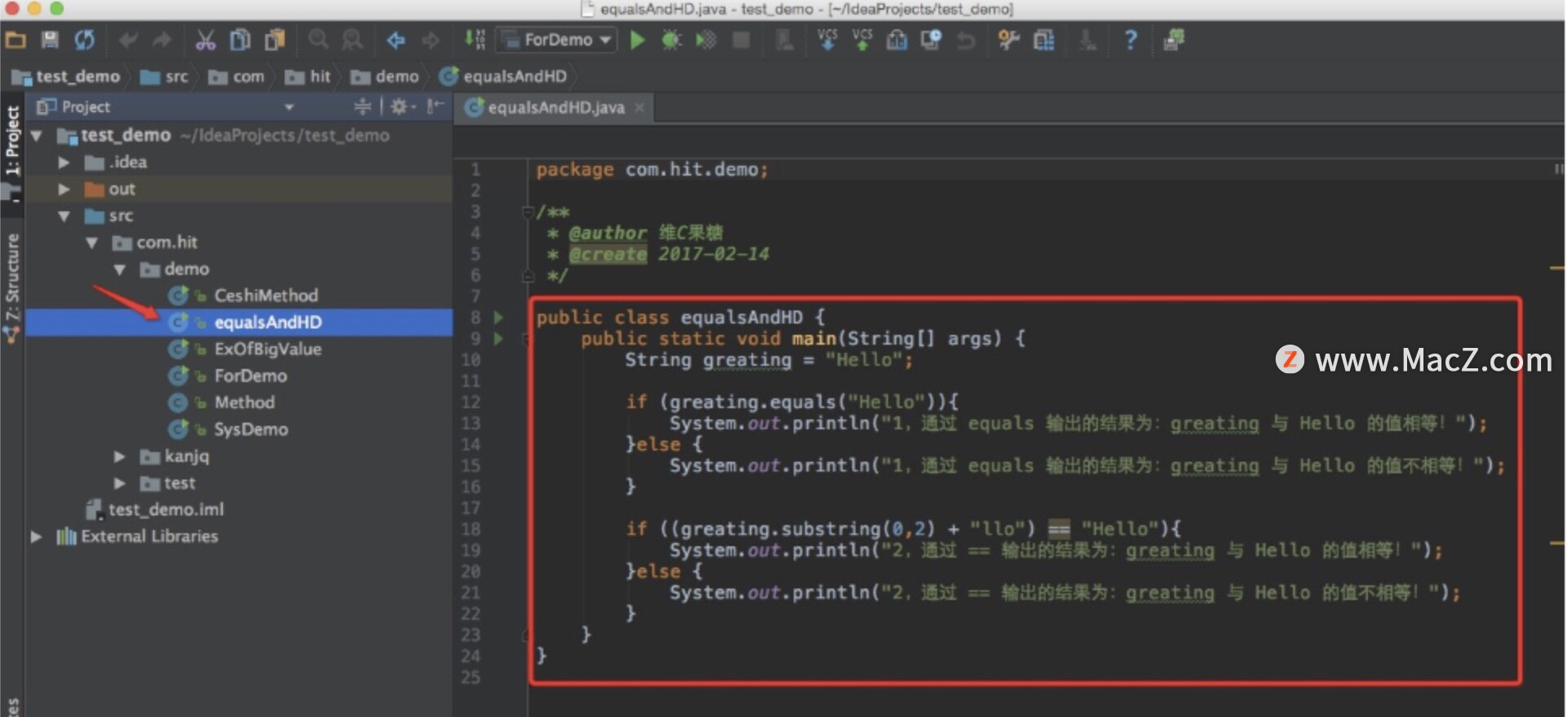Viewport: 1568px width, 717px height.
Task: Click the Redo arrow in toolbar
Action: pyautogui.click(x=162, y=40)
